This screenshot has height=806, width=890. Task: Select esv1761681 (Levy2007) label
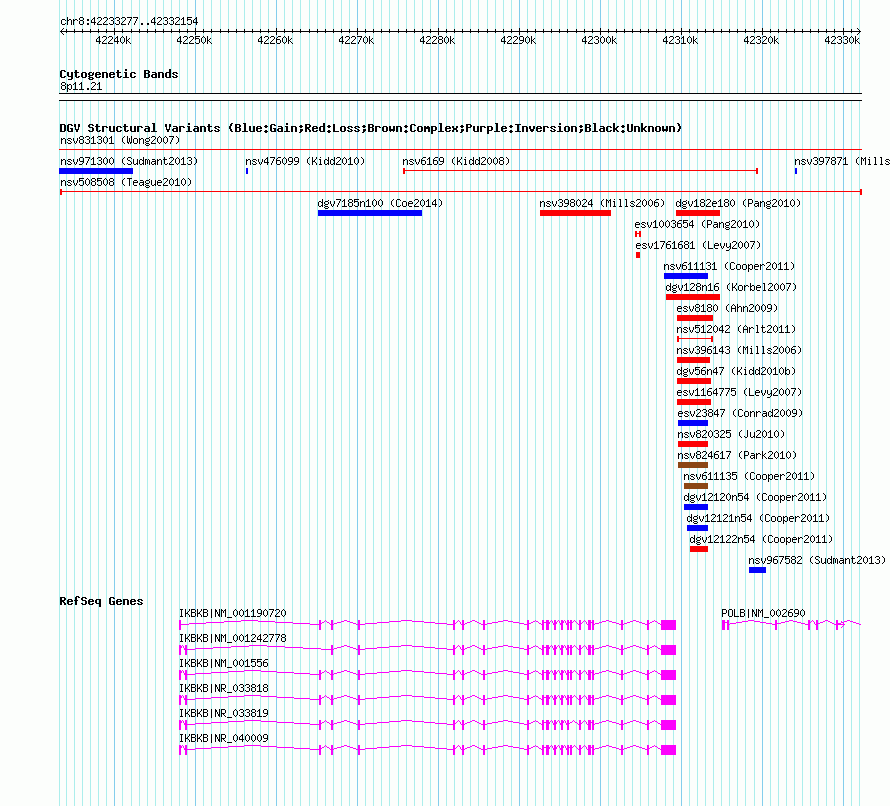[x=698, y=245]
